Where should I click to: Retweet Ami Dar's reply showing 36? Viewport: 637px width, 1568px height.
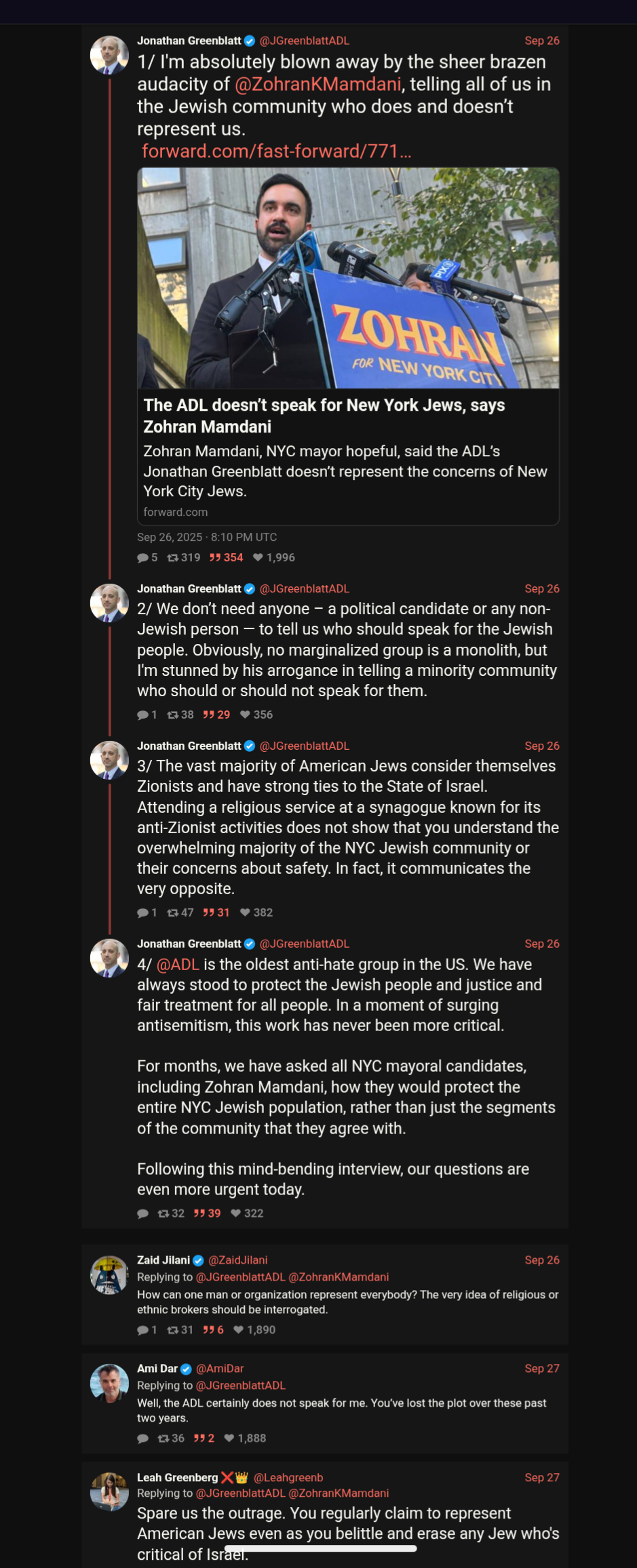[163, 1439]
